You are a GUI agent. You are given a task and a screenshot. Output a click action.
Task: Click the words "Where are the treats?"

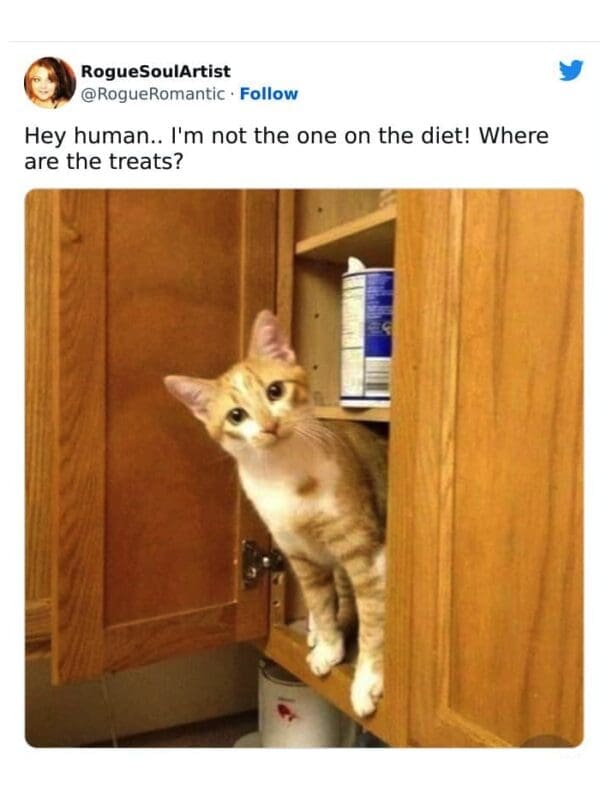pyautogui.click(x=287, y=149)
